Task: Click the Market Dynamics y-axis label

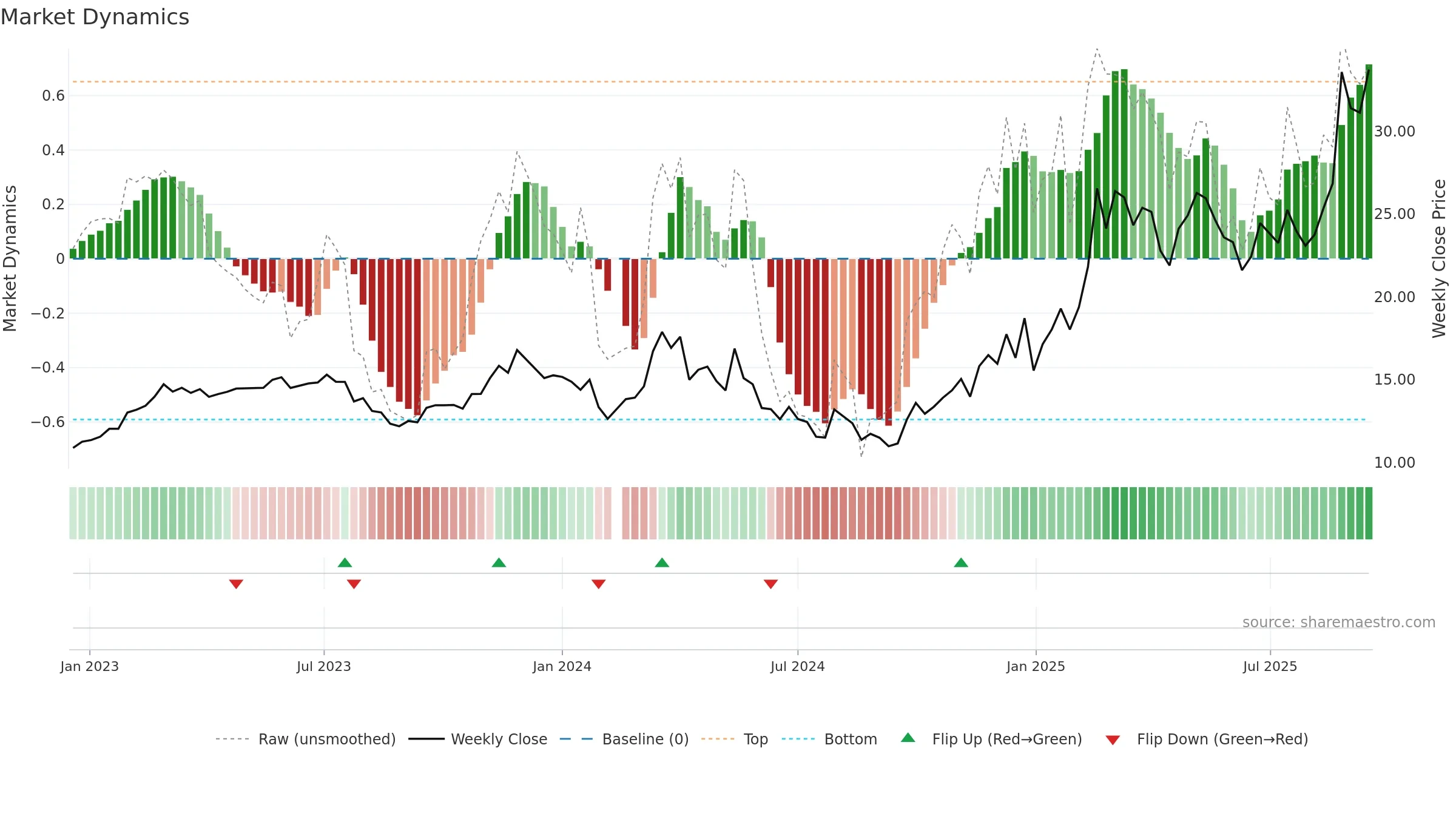Action: (x=10, y=258)
